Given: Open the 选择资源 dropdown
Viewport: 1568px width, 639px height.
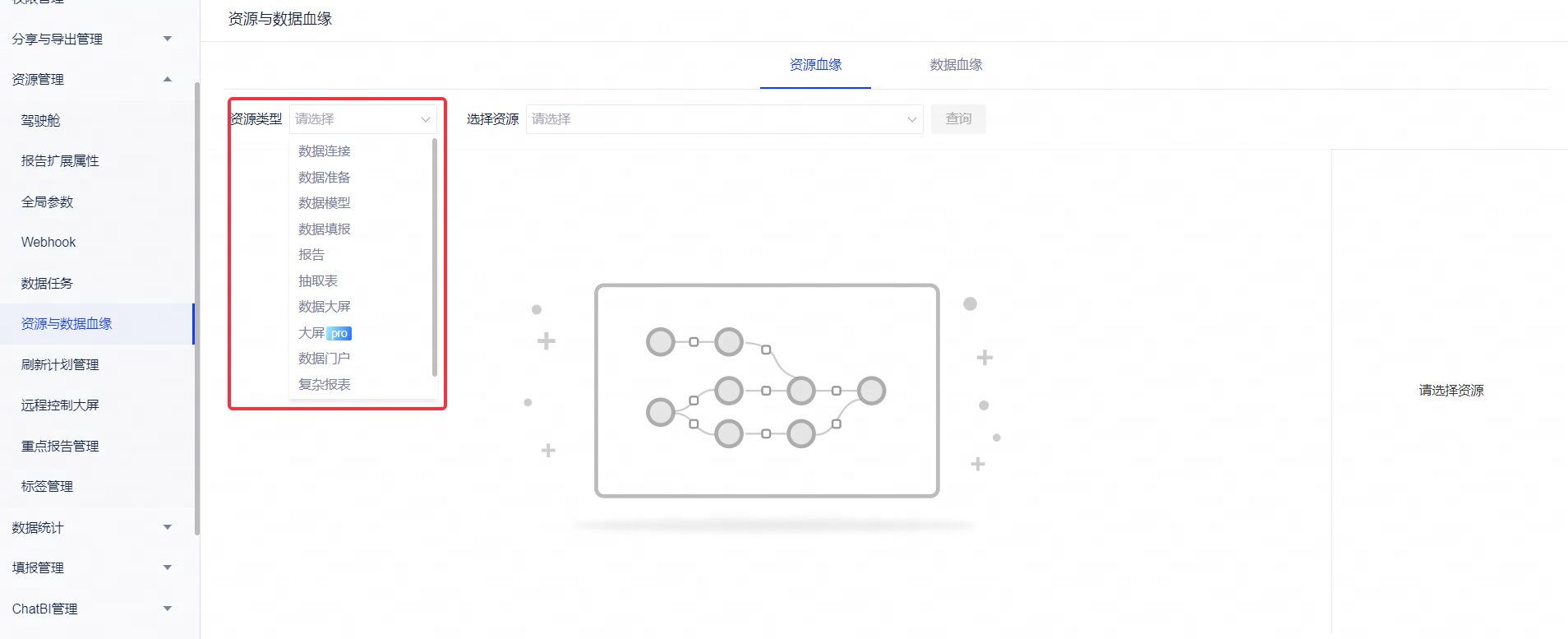Looking at the screenshot, I should (x=723, y=119).
